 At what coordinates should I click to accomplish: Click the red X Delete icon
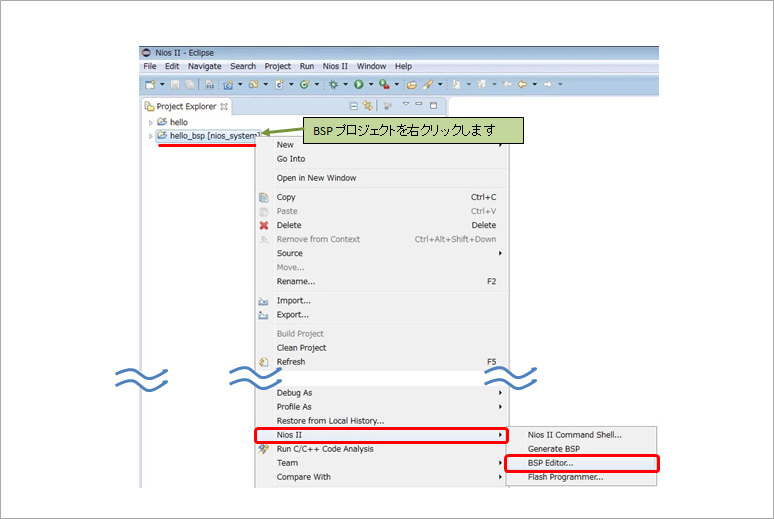coord(263,225)
